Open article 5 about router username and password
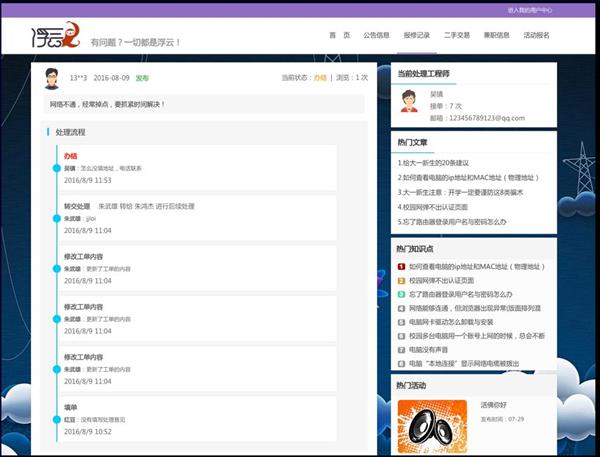Viewport: 600px width, 457px height. pyautogui.click(x=452, y=222)
